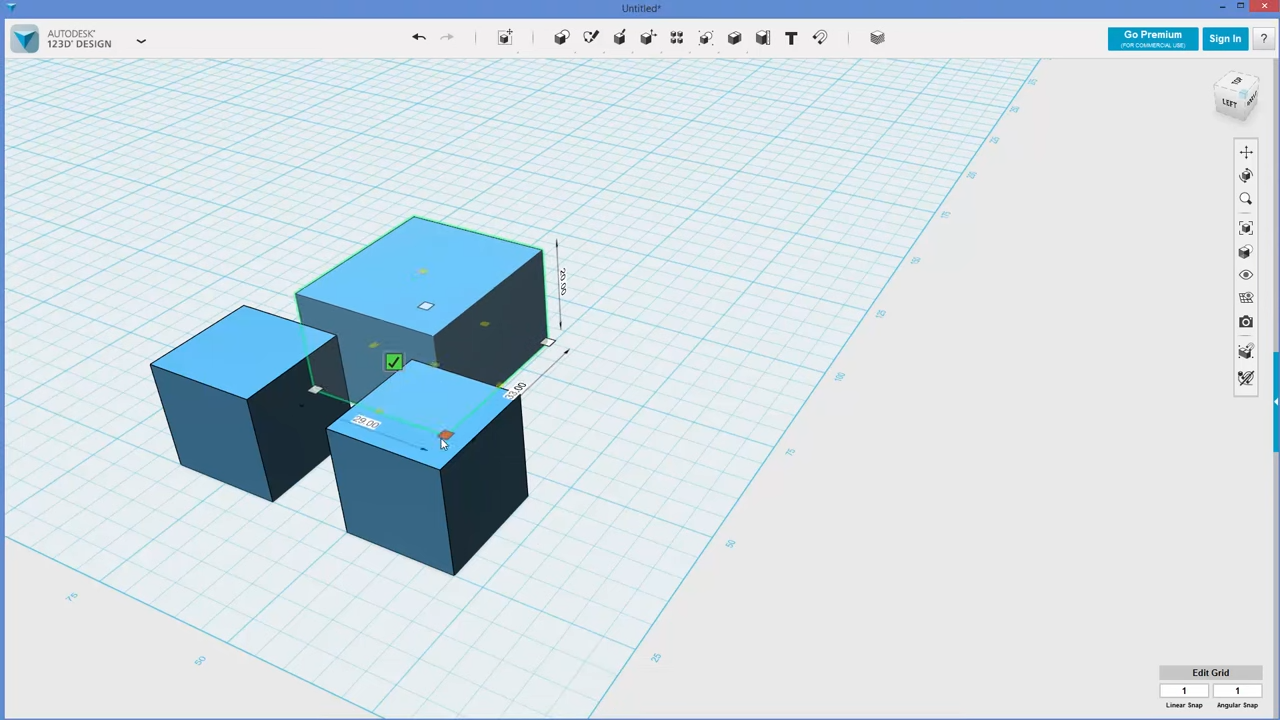Open the Transform tool in the toolbar
Screen dimensions: 1280x720
tap(505, 38)
